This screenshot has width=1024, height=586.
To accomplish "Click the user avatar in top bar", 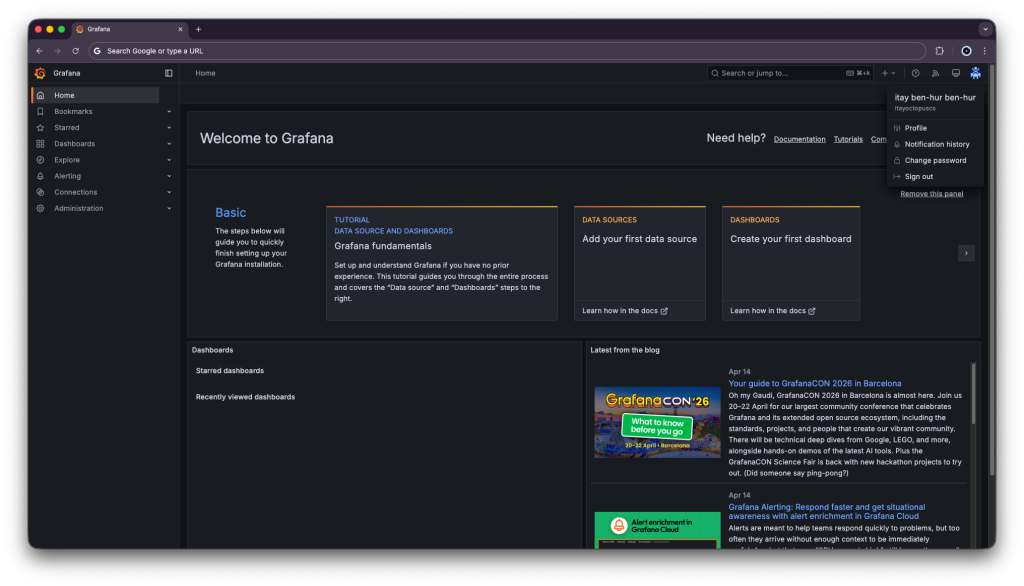I will point(975,73).
